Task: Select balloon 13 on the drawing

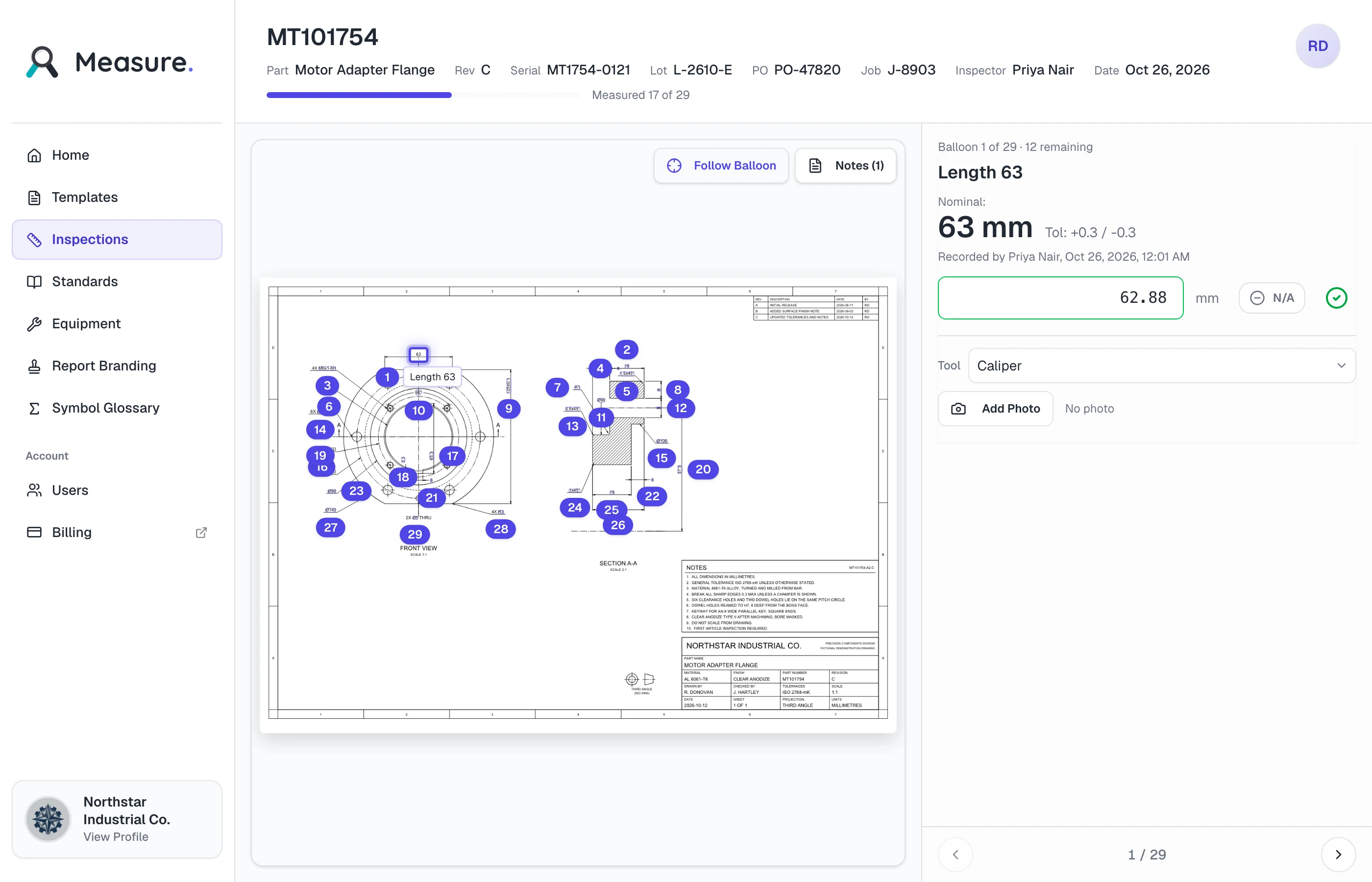Action: [572, 426]
